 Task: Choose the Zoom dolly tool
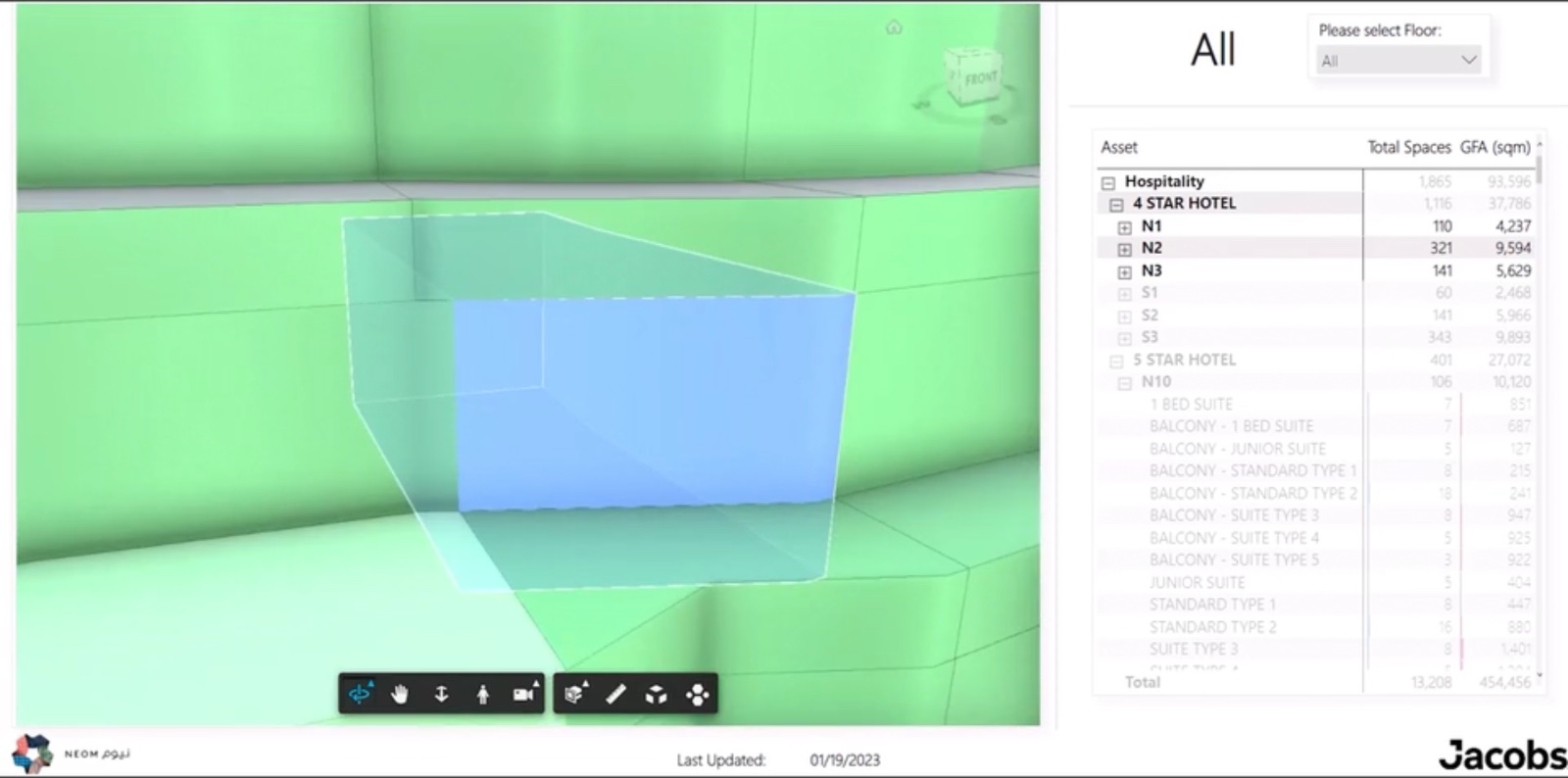(x=441, y=695)
